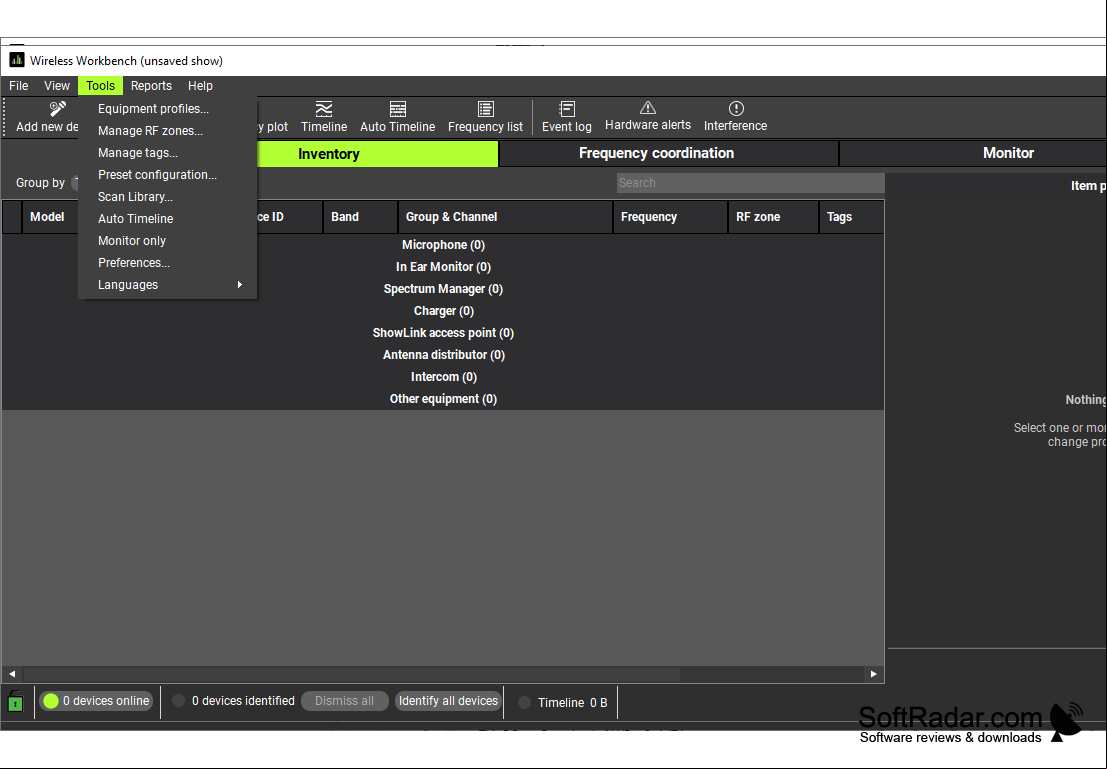1107x769 pixels.
Task: Open the Timeline toolbar icon
Action: click(324, 109)
